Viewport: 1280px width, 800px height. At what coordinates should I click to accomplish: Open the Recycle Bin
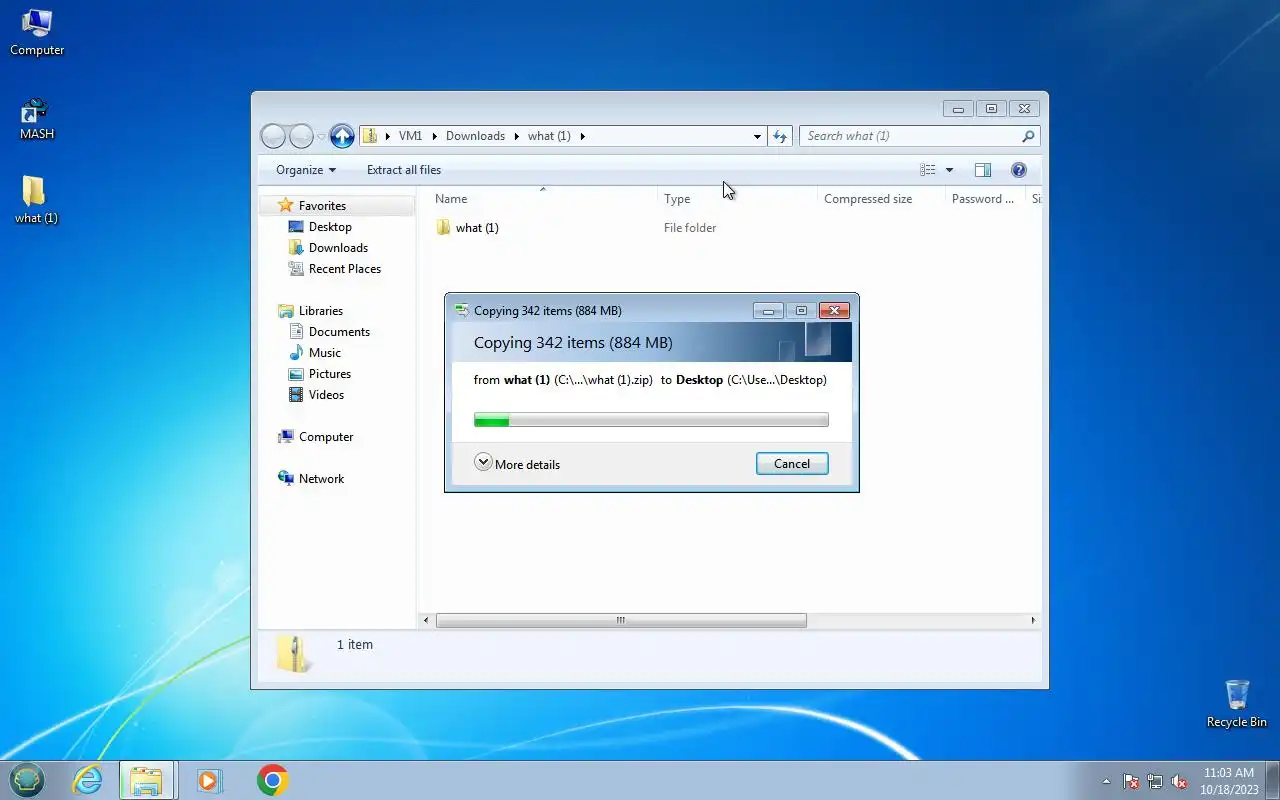tap(1237, 704)
